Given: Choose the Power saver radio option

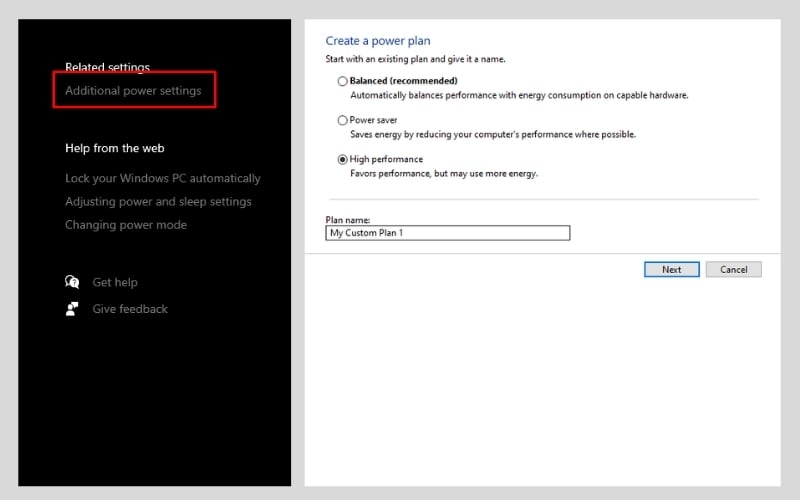Looking at the screenshot, I should (x=343, y=120).
